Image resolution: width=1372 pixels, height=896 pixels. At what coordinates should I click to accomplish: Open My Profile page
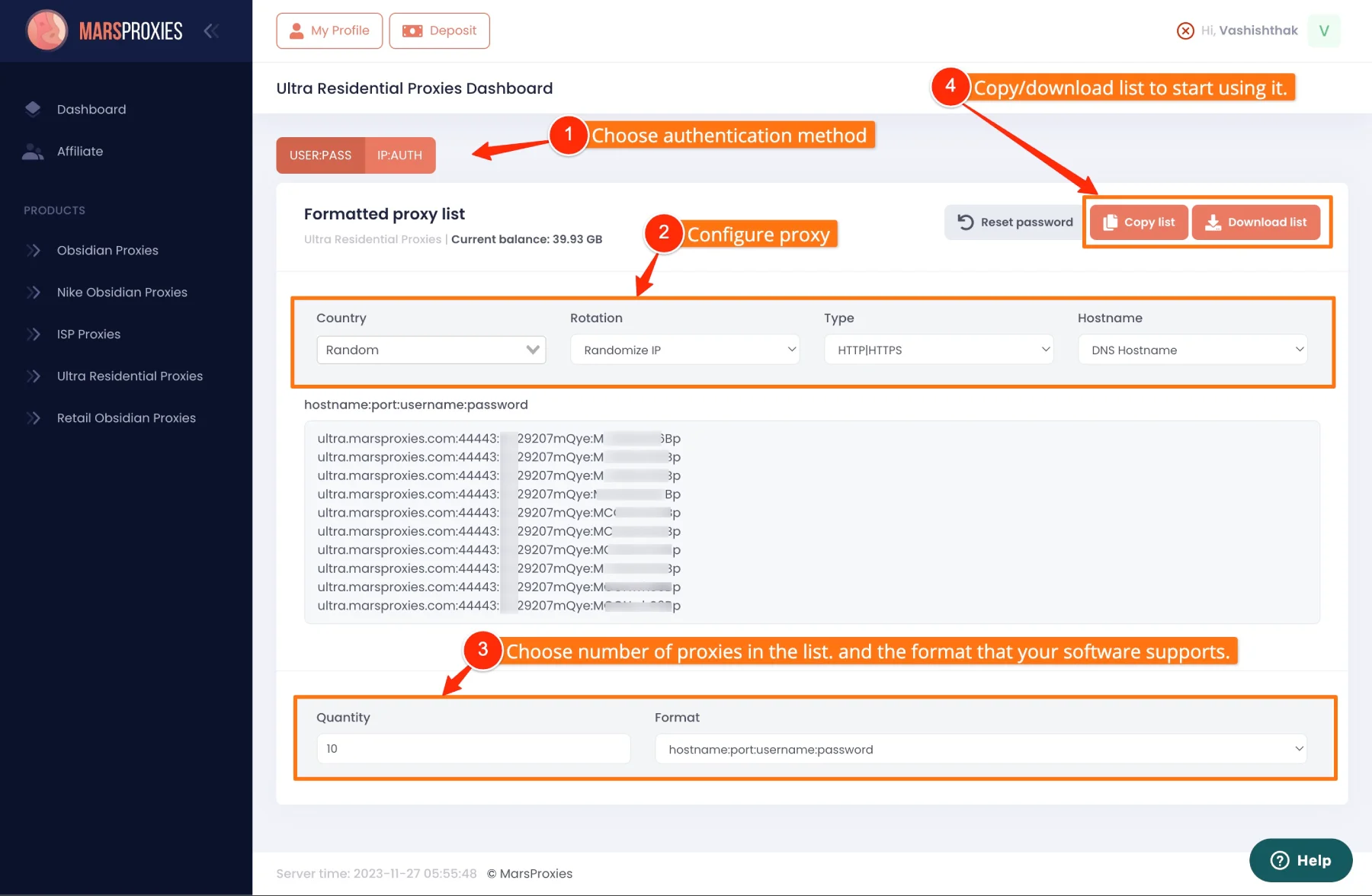(x=329, y=30)
